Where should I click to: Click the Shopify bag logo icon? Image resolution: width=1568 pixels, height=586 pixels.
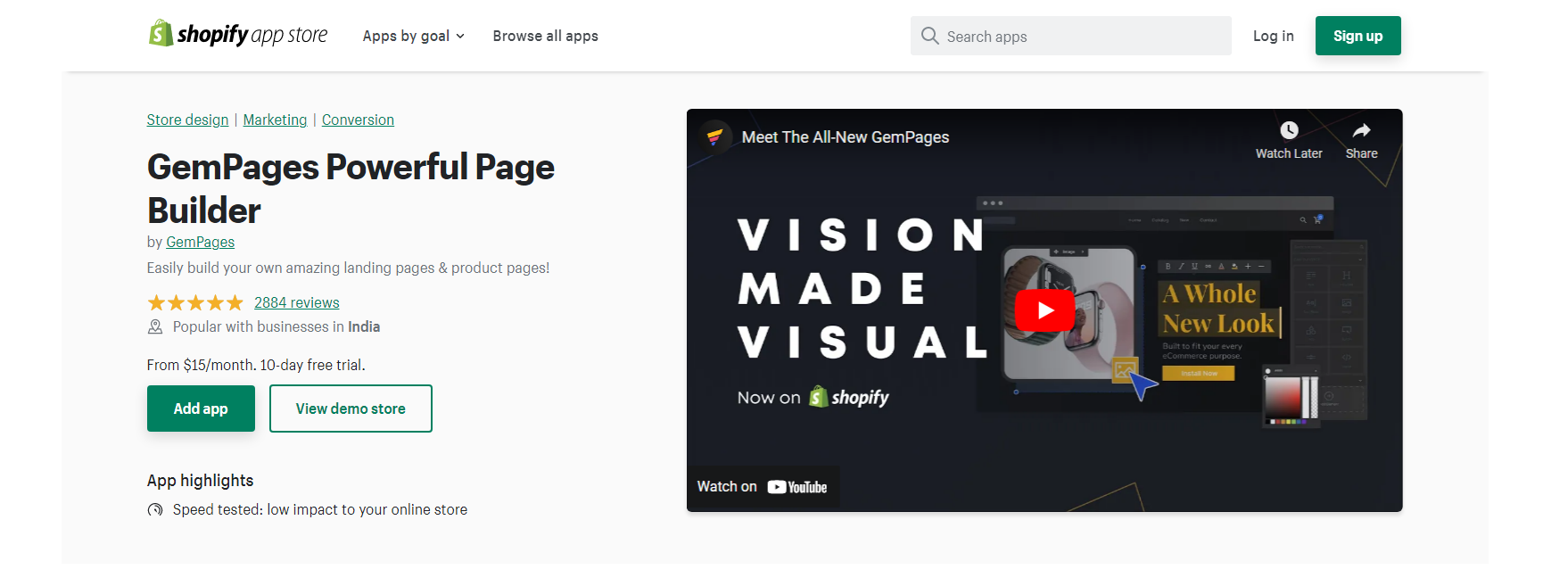click(161, 34)
